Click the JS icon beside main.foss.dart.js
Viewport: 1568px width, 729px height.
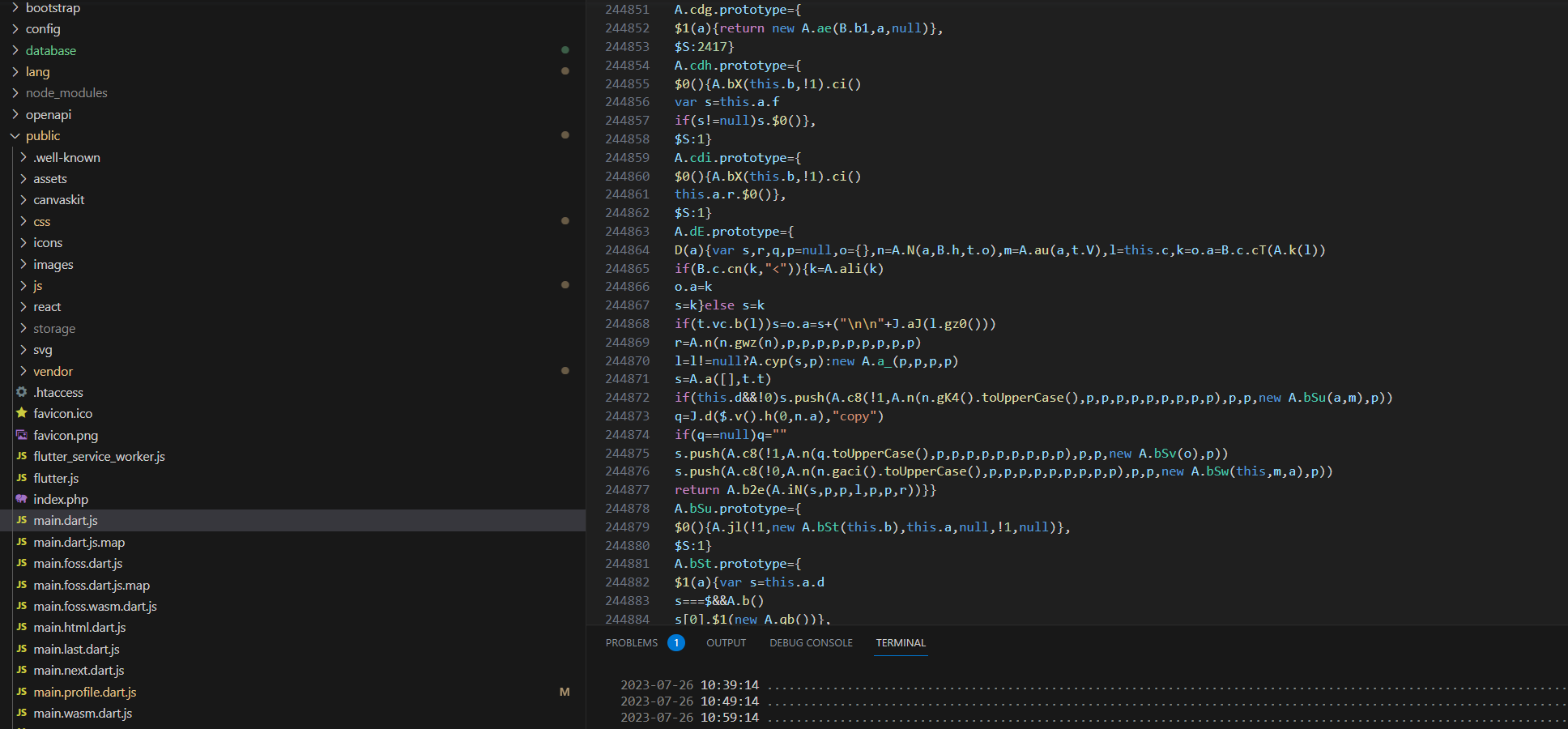(22, 563)
